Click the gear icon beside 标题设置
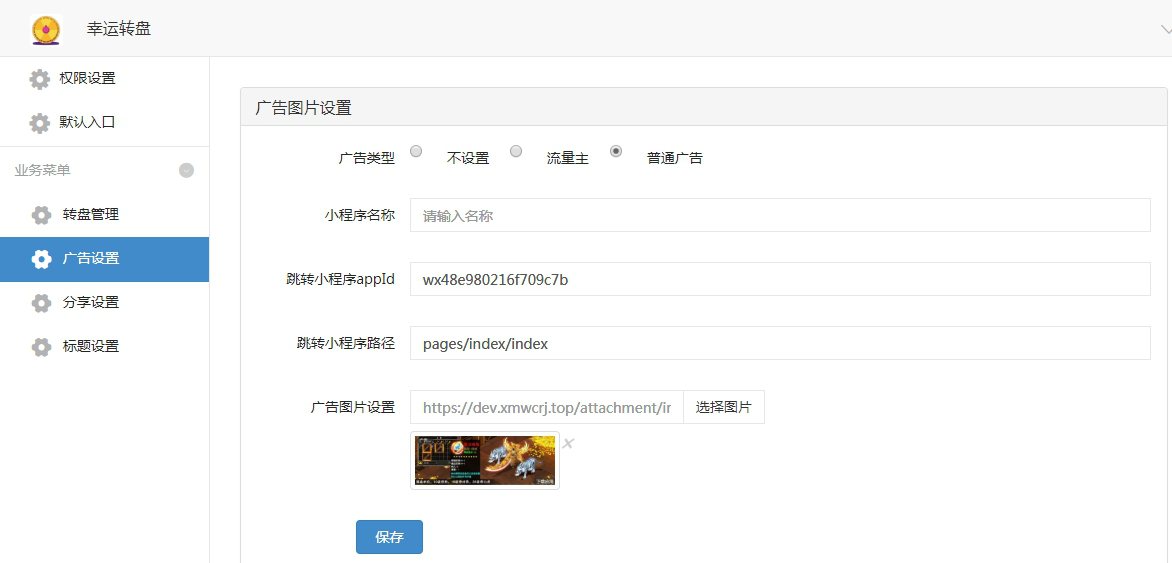The height and width of the screenshot is (563, 1172). [41, 347]
